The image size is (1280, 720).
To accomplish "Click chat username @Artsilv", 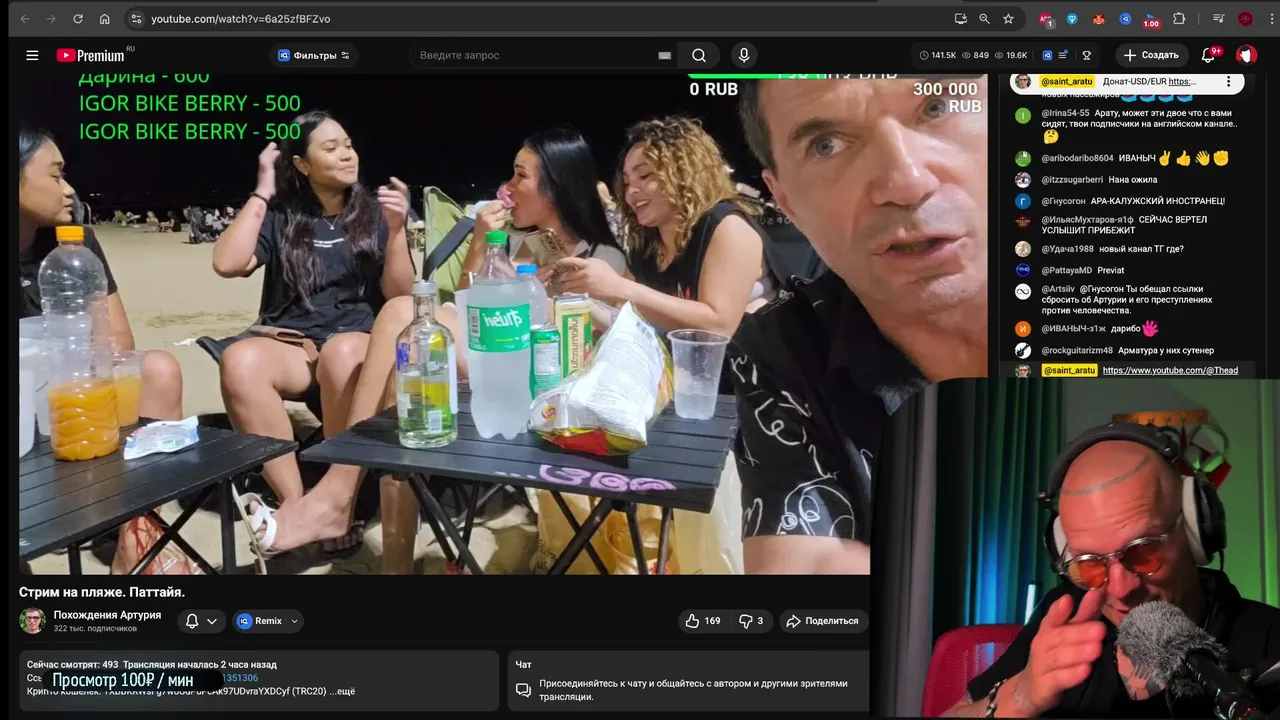I will click(1058, 289).
